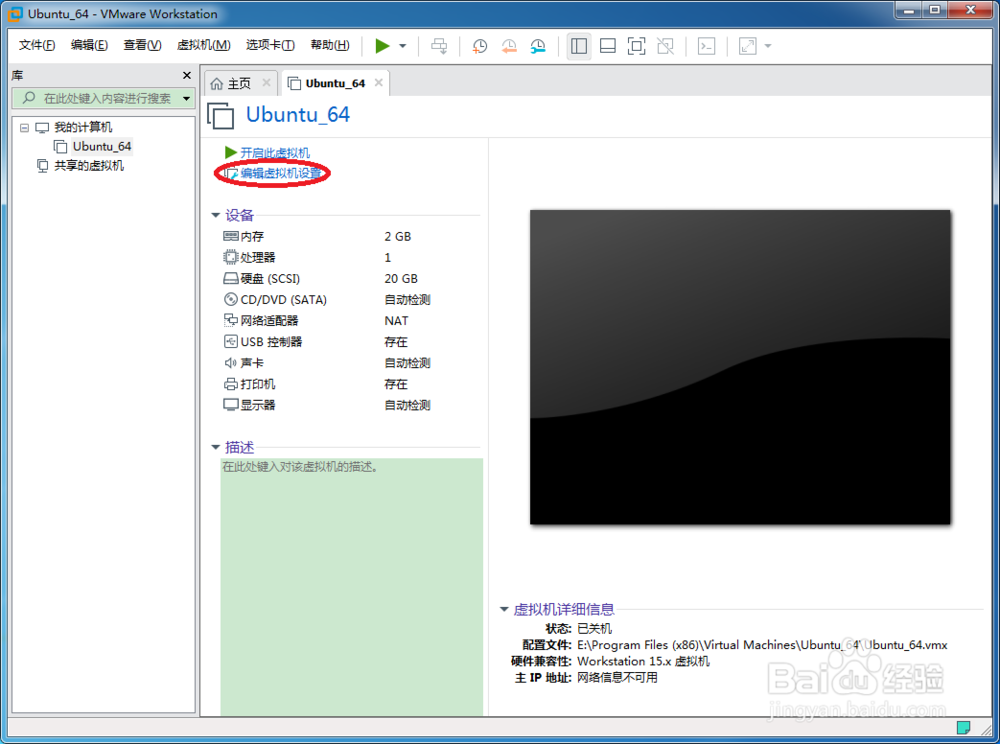Click the 2 GB memory value
The height and width of the screenshot is (744, 1000).
click(x=398, y=237)
